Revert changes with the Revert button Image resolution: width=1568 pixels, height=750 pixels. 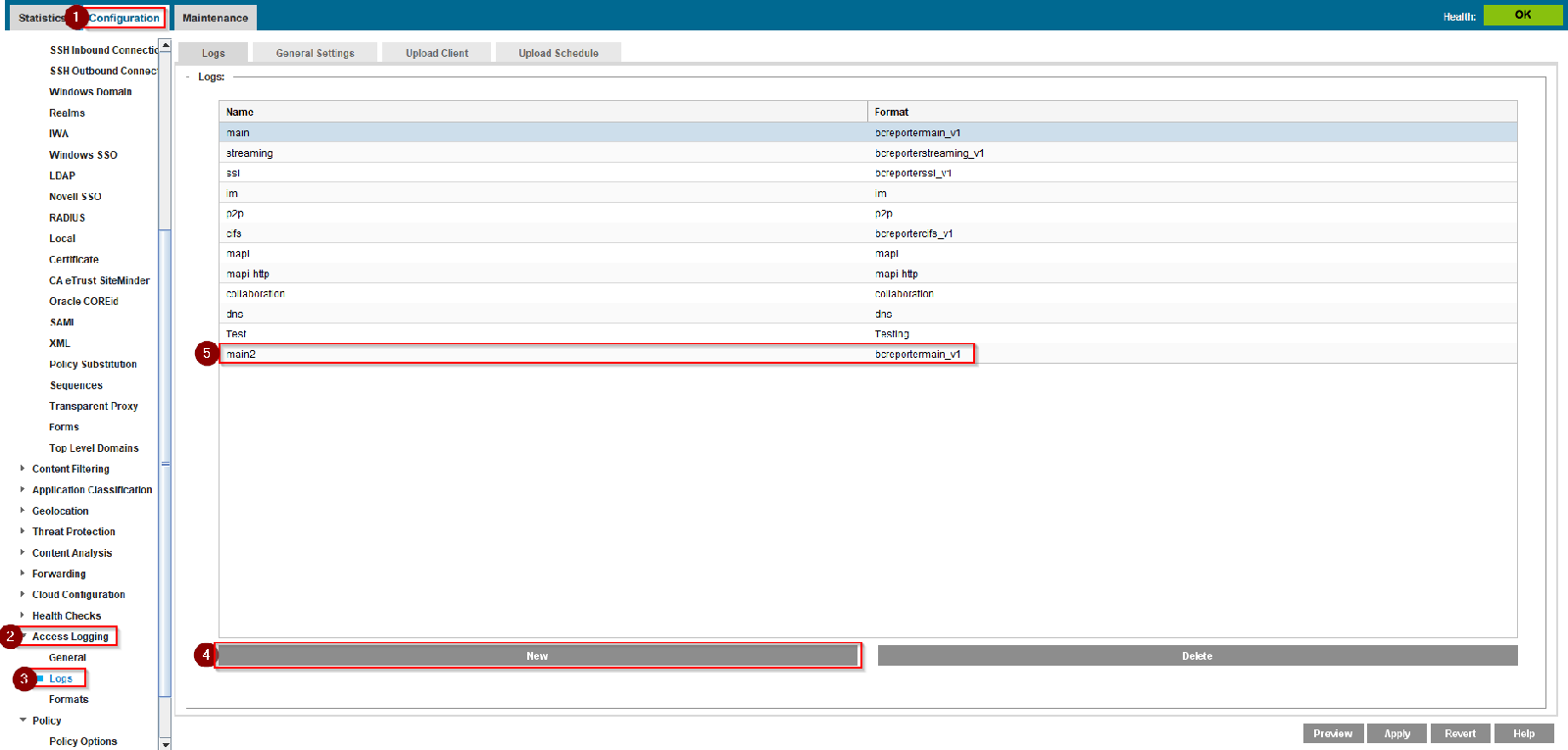coord(1459,733)
